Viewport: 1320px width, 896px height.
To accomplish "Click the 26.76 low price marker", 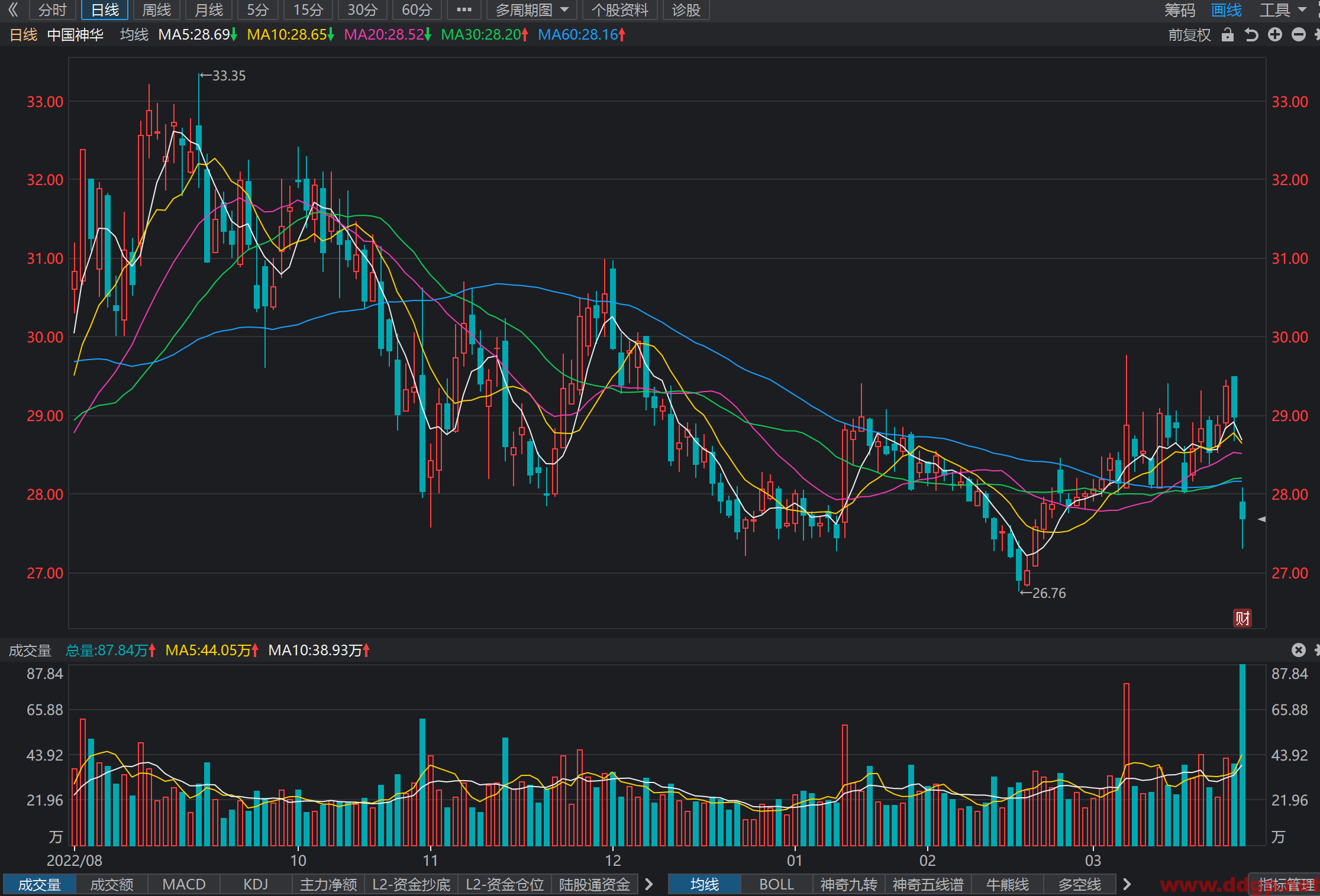I will 1048,593.
